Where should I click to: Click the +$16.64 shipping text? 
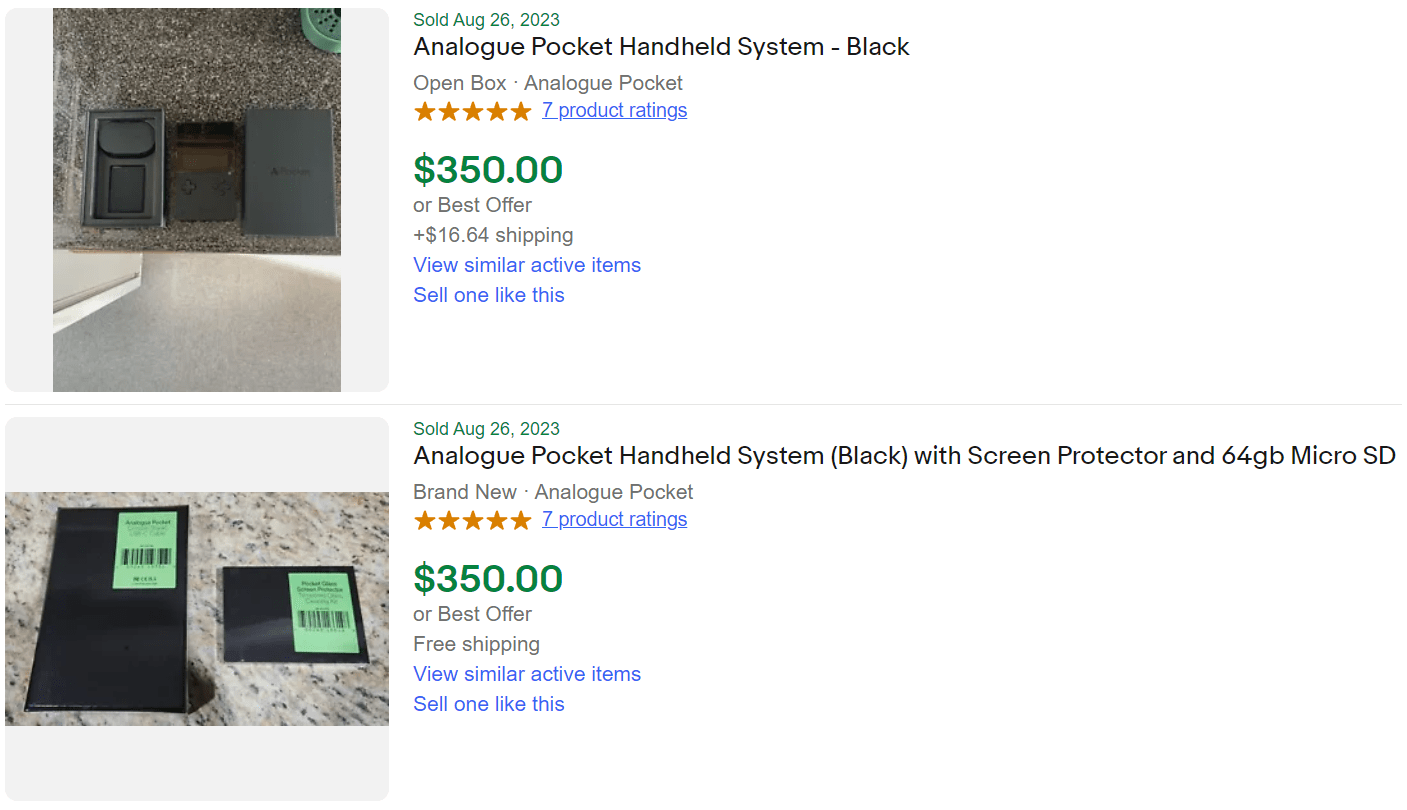pos(493,236)
